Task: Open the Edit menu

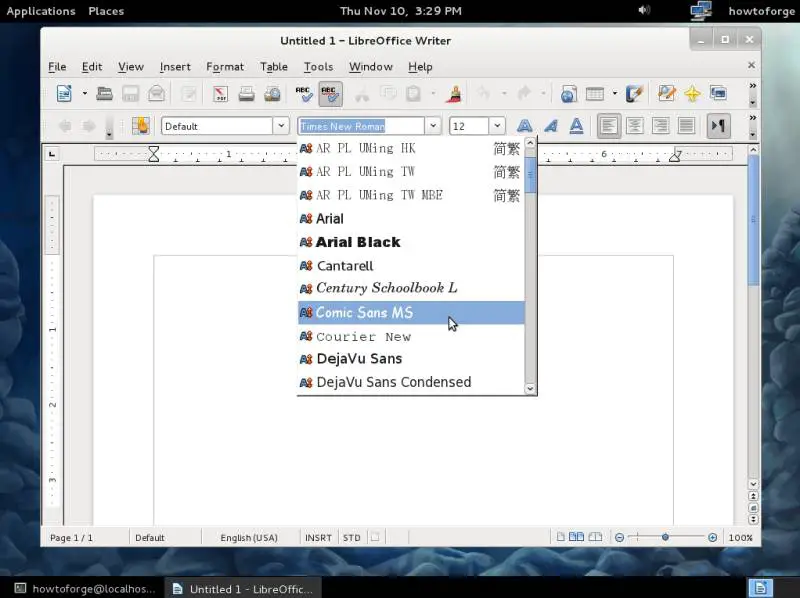Action: (92, 67)
